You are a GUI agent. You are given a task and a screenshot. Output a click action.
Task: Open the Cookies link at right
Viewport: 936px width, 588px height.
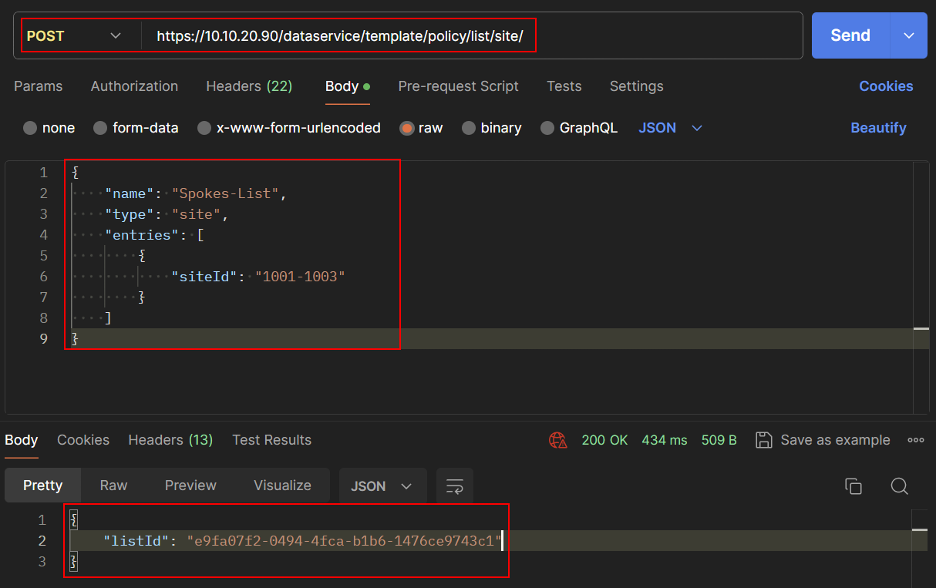(x=885, y=86)
